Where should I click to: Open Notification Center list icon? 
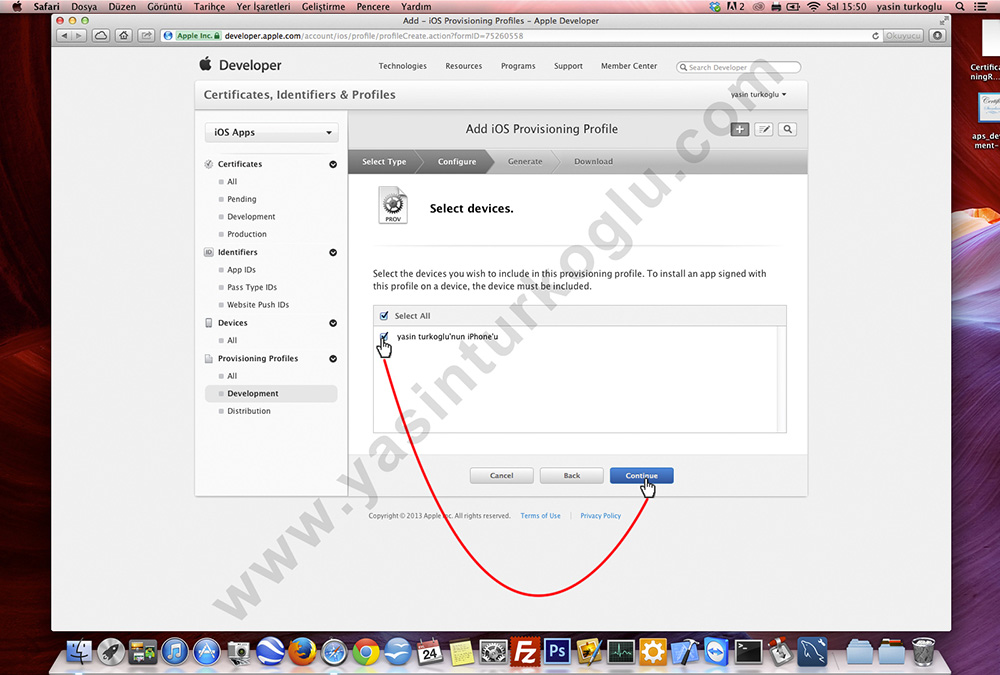(981, 6)
